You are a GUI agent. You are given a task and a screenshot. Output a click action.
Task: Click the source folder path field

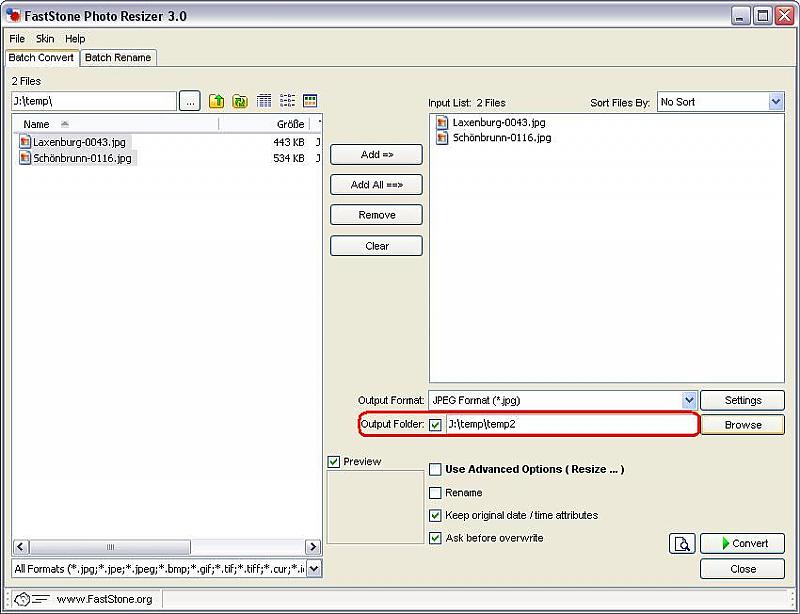point(94,101)
